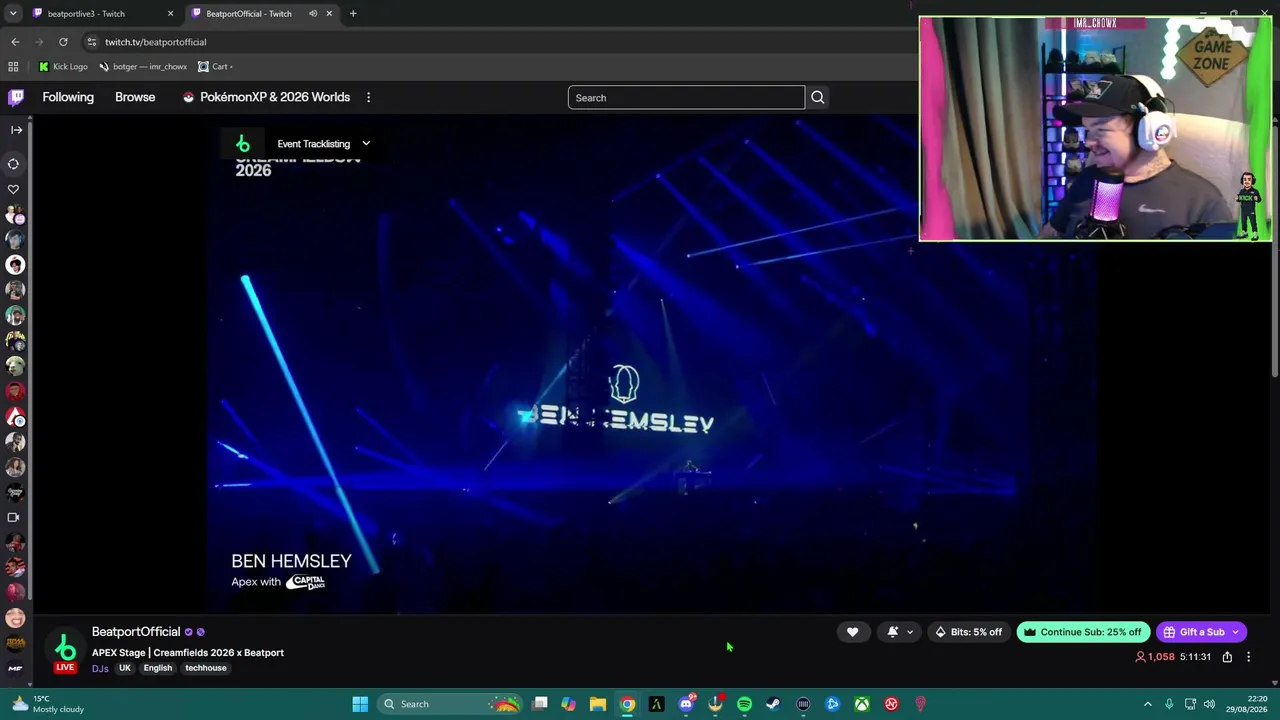Click the address bar URL
The image size is (1280, 720).
(155, 42)
